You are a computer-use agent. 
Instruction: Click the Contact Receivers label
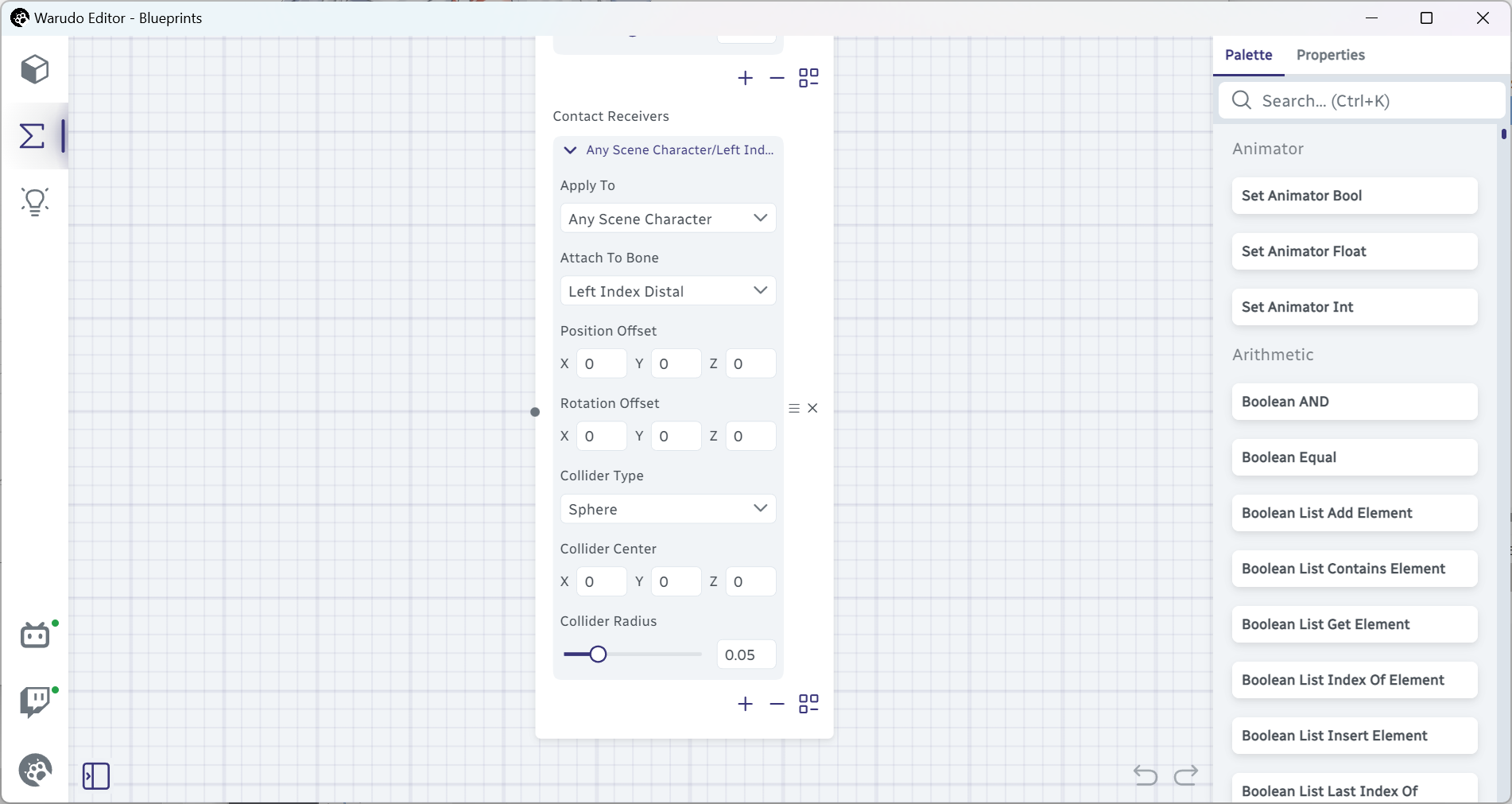click(x=611, y=116)
